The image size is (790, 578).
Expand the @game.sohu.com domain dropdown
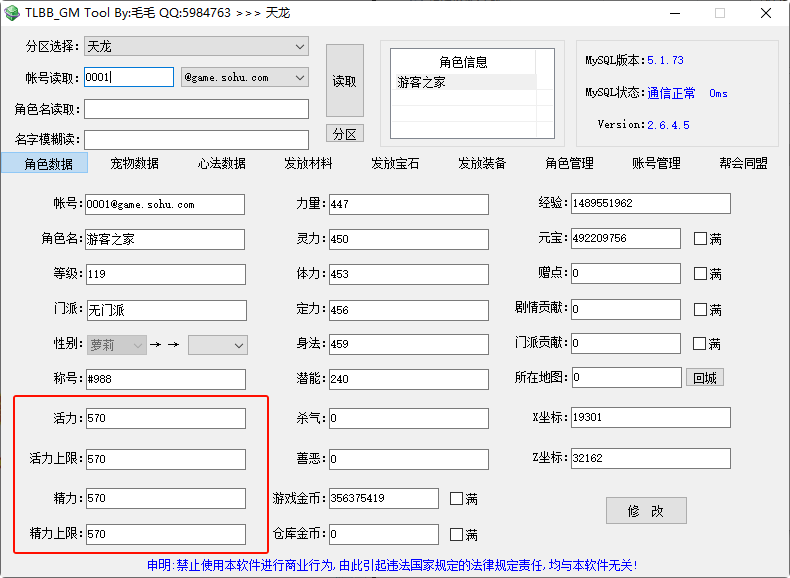click(x=244, y=77)
